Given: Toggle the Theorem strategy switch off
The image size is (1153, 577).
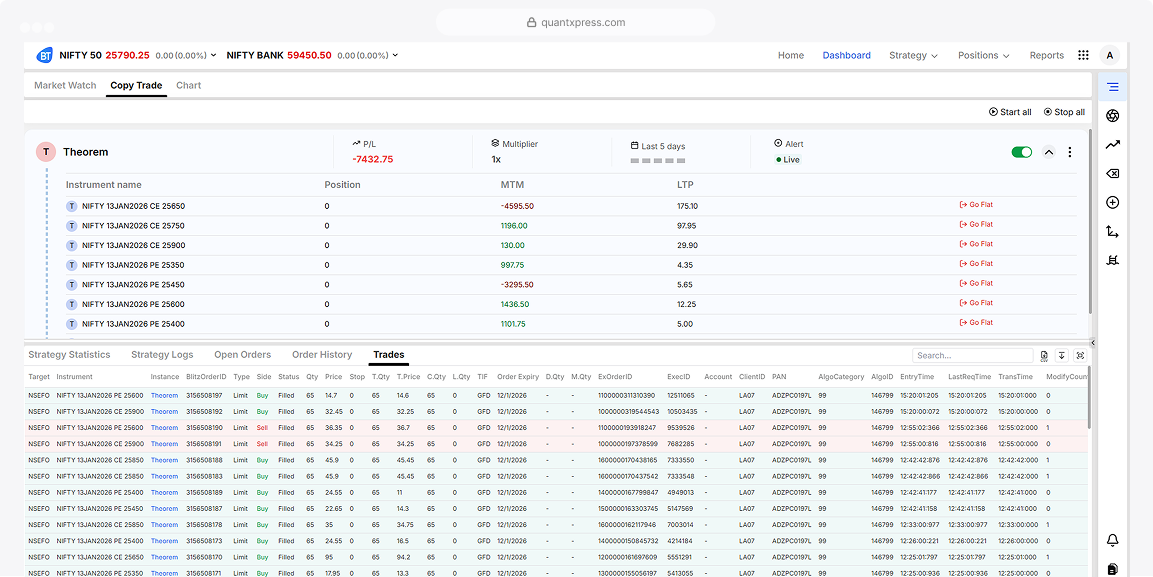Looking at the screenshot, I should 1022,152.
